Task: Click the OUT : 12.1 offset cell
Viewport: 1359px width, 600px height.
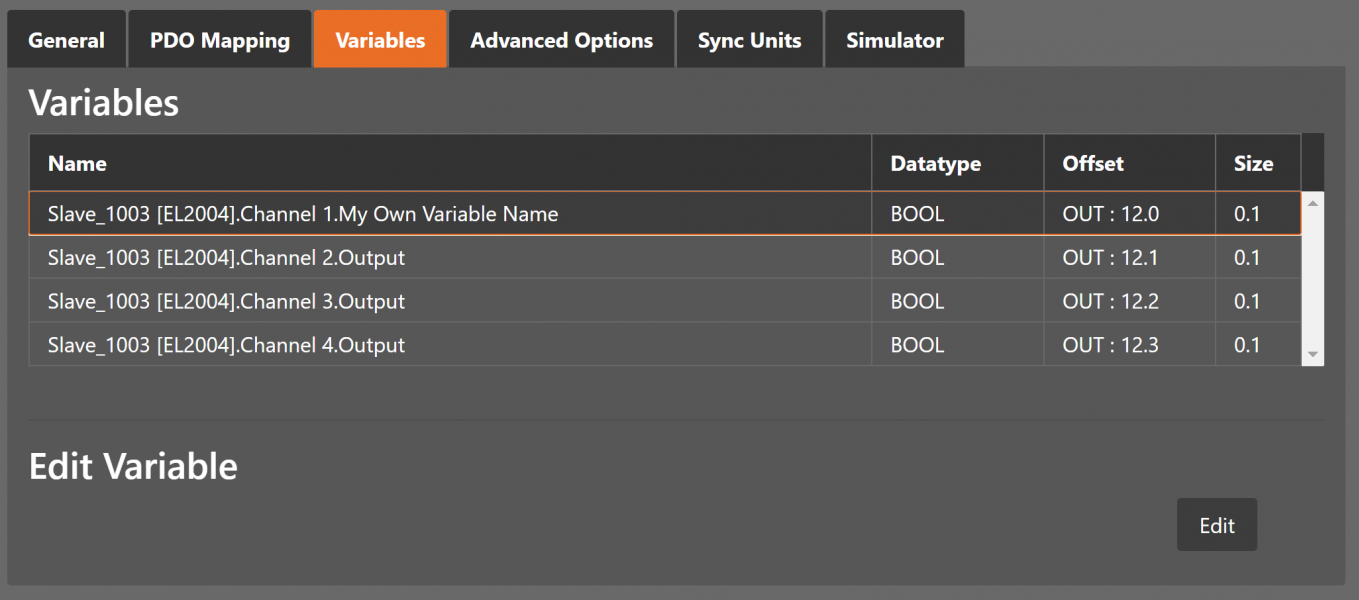Action: [x=1110, y=258]
